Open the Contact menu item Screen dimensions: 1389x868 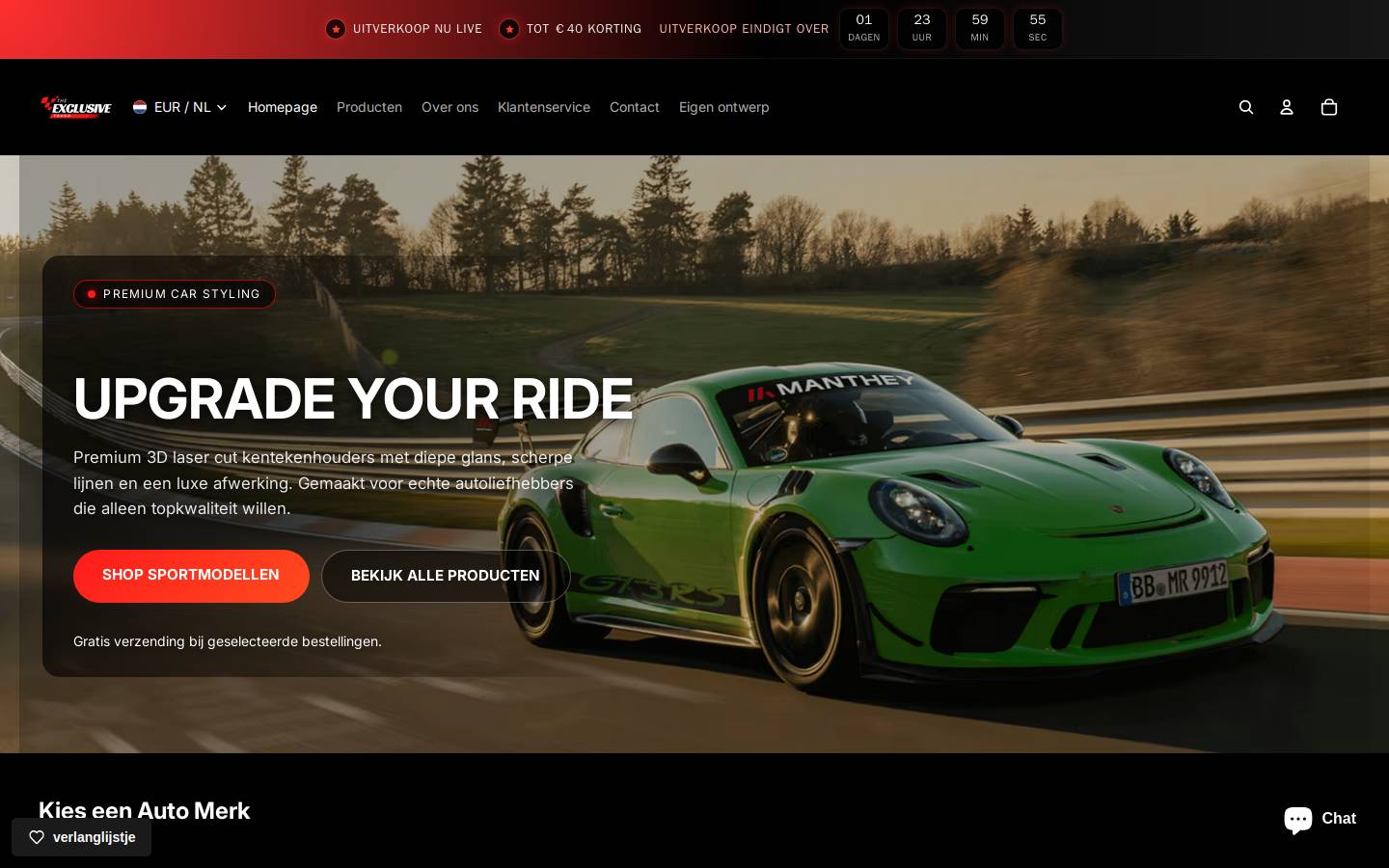635,107
